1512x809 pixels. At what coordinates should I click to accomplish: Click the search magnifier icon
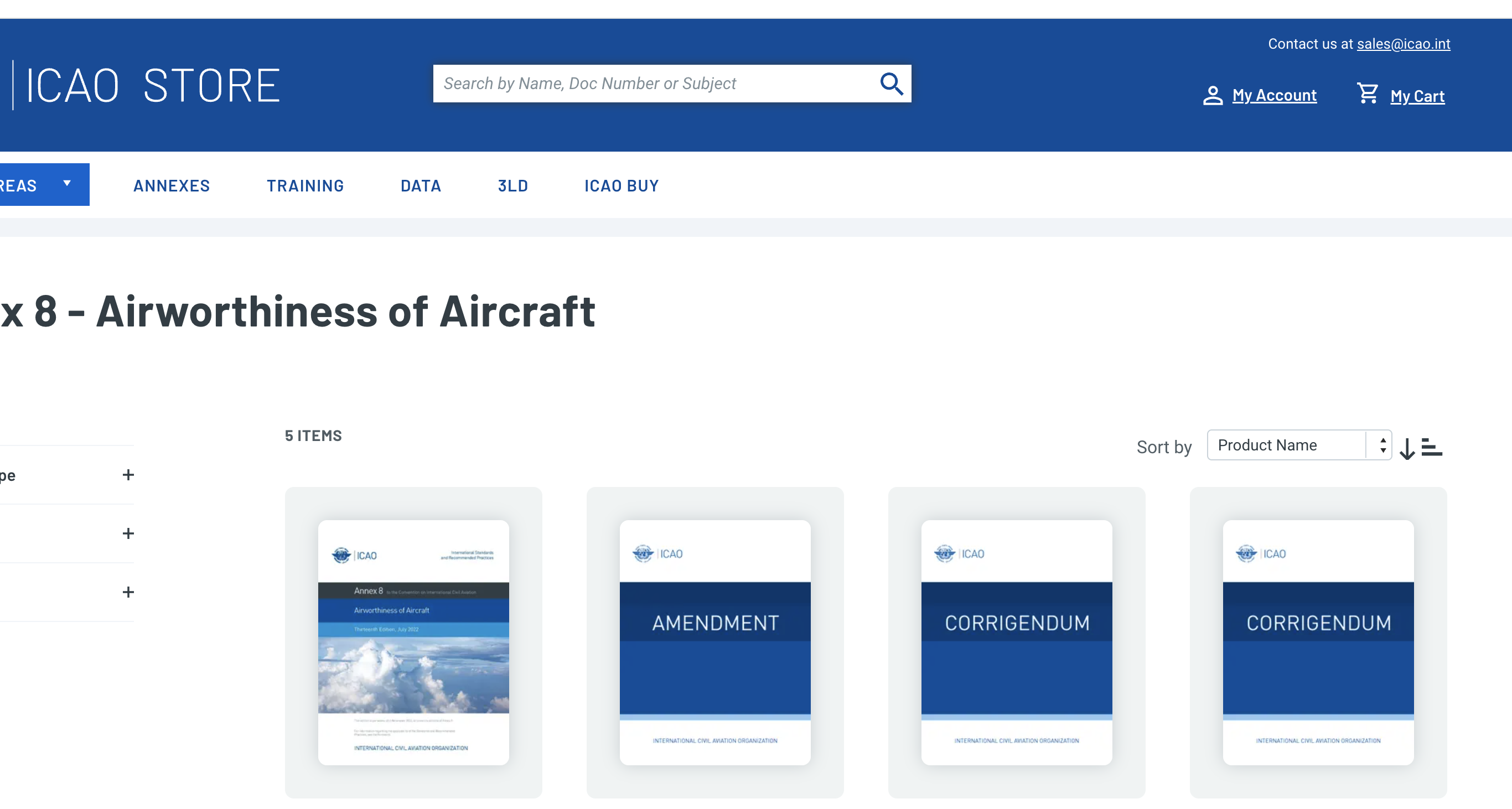click(891, 84)
